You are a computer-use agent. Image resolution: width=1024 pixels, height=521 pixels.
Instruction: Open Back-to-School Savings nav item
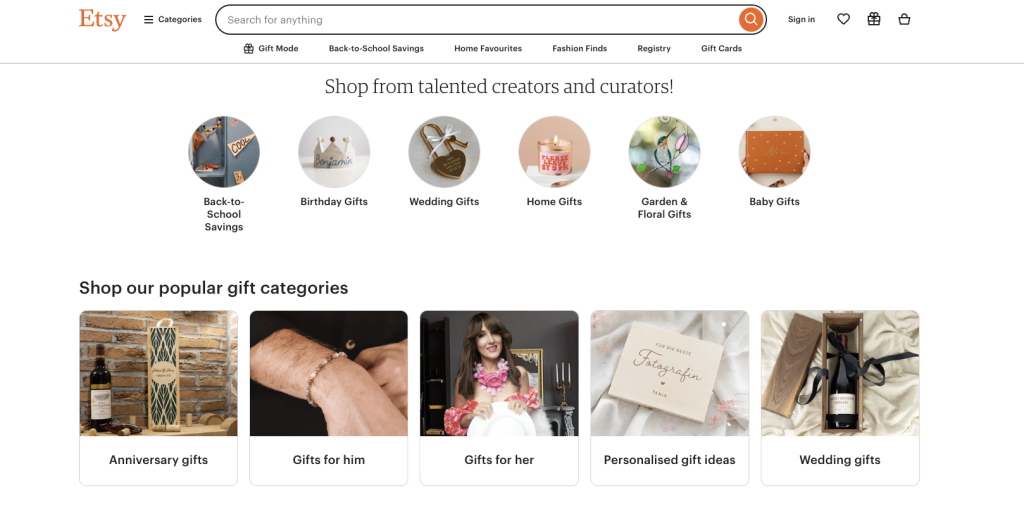coord(376,48)
